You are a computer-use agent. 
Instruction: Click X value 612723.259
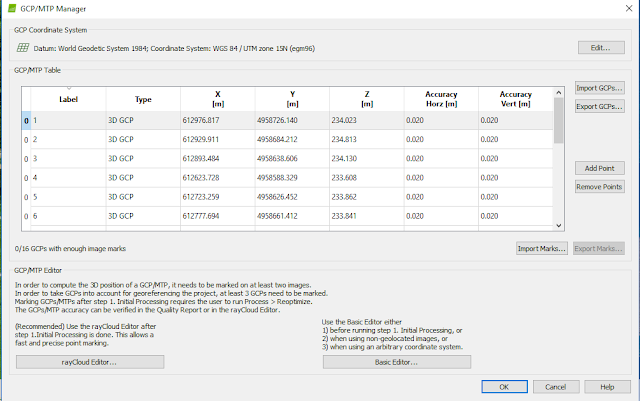201,197
